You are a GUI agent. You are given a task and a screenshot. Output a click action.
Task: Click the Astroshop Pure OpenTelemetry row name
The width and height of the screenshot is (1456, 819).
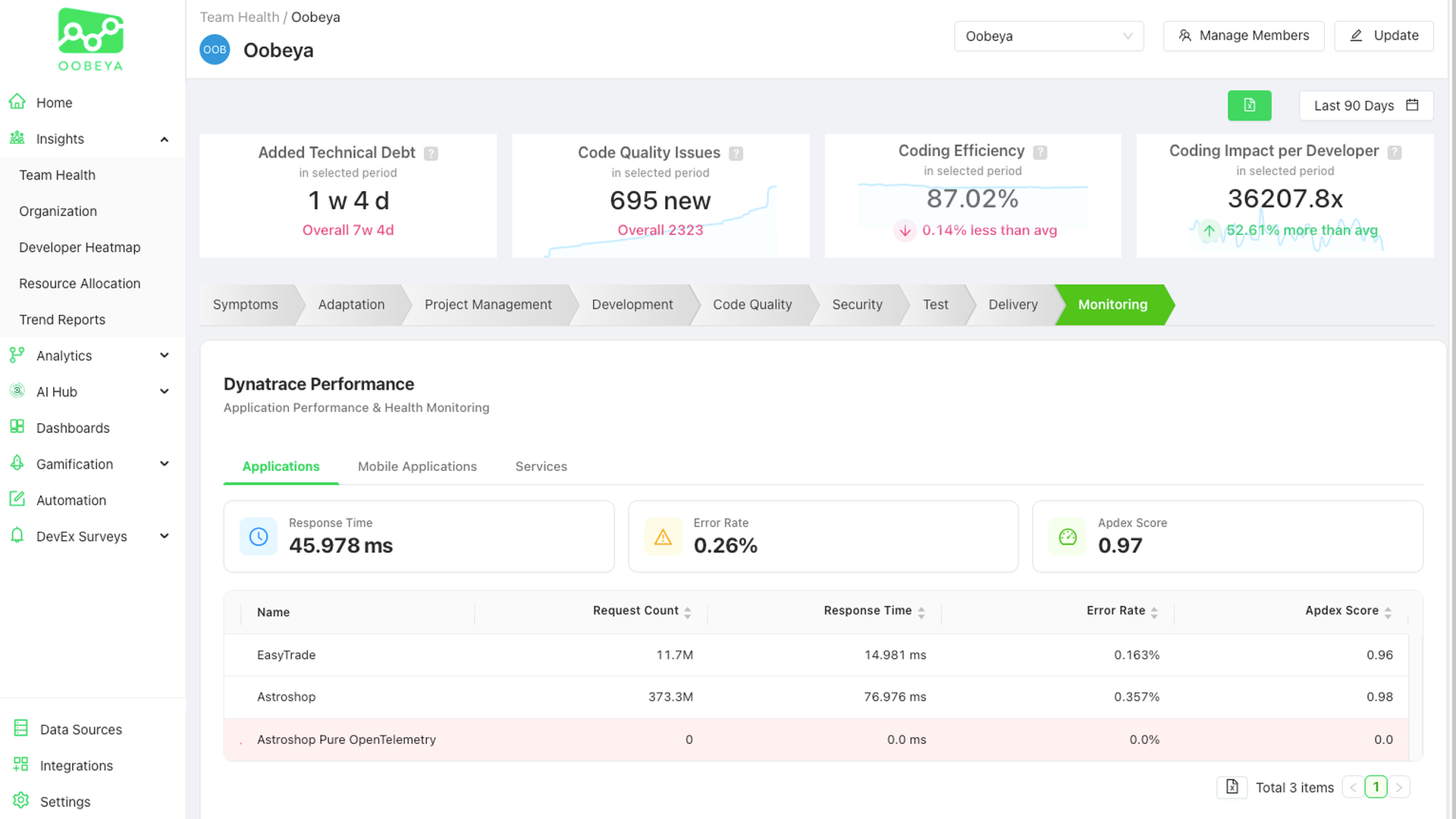coord(347,740)
